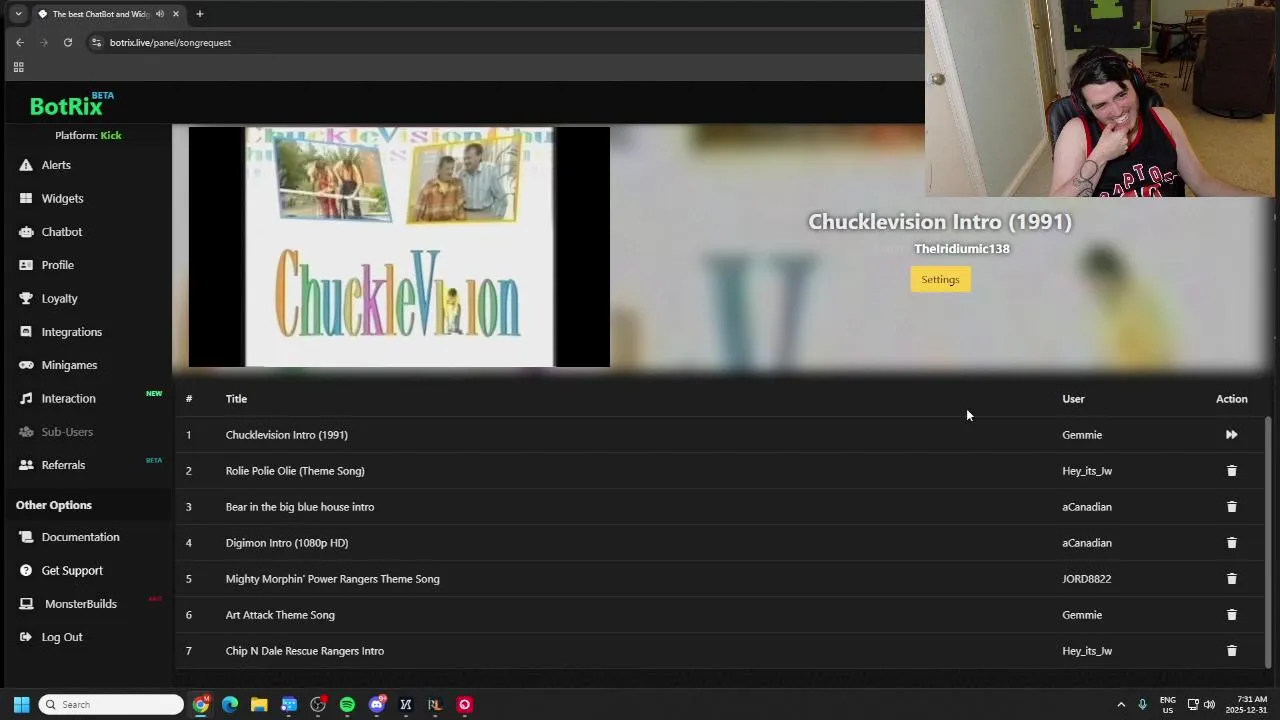Click the song list vertical scrollbar

[x=1268, y=543]
